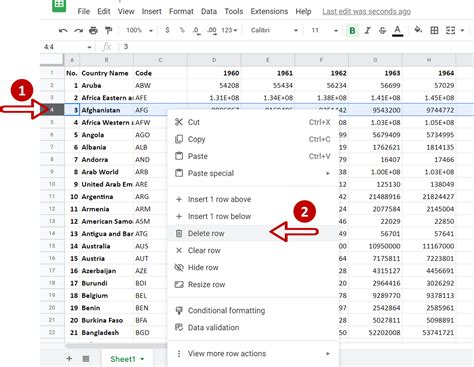This screenshot has width=474, height=367.
Task: Open the Help menu
Action: coord(303,11)
